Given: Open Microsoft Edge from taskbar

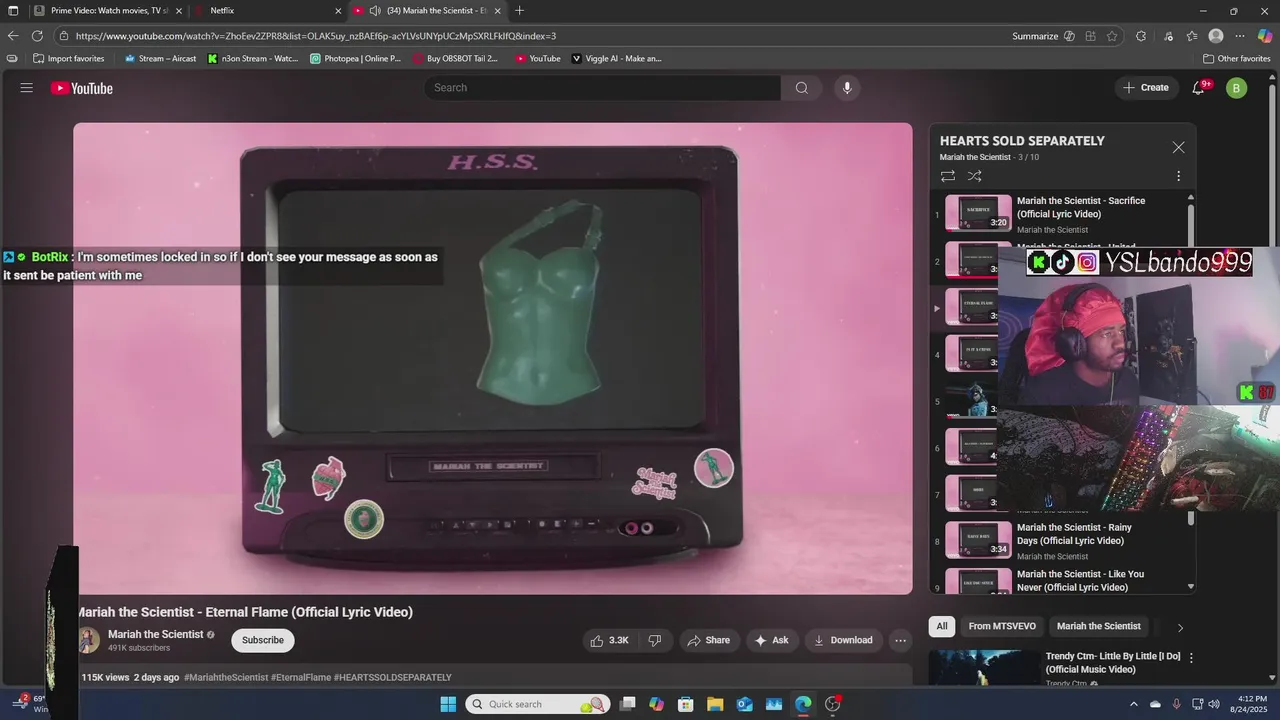Looking at the screenshot, I should pos(803,704).
